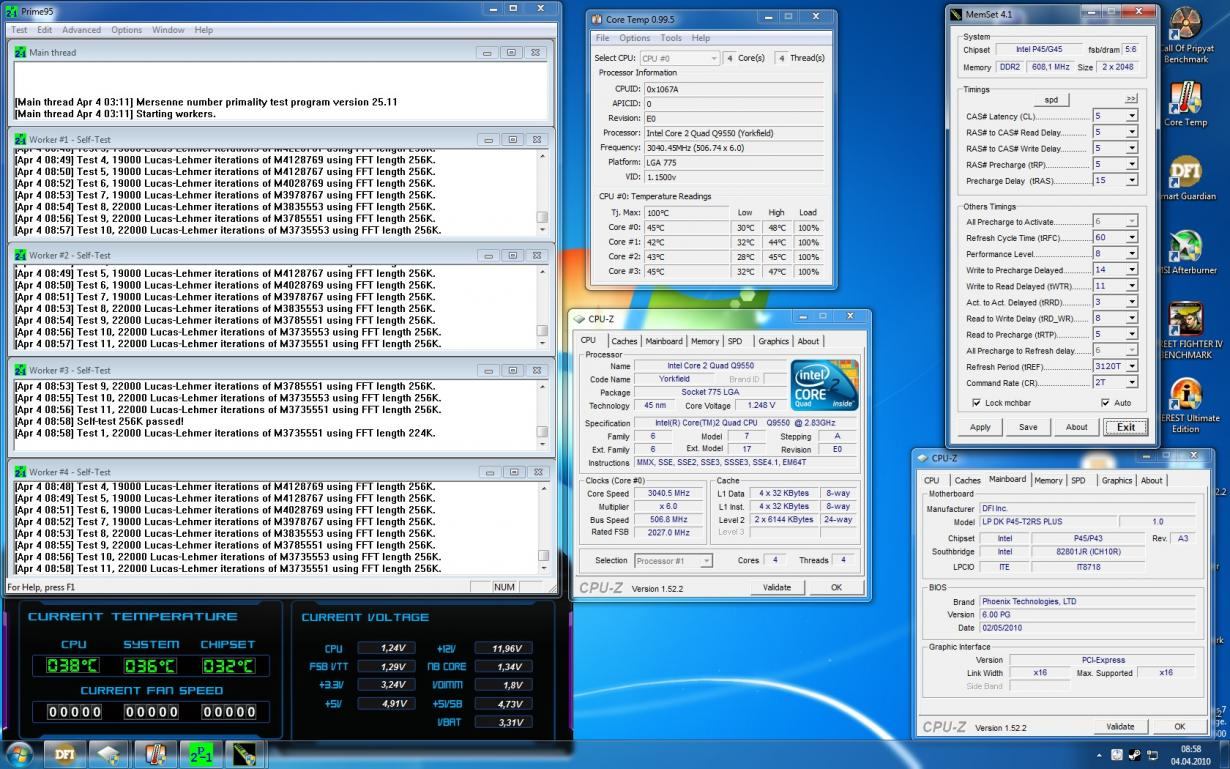Screen dimensions: 1230x769
Task: Open Select CPU dropdown in Core Temp
Action: [679, 58]
